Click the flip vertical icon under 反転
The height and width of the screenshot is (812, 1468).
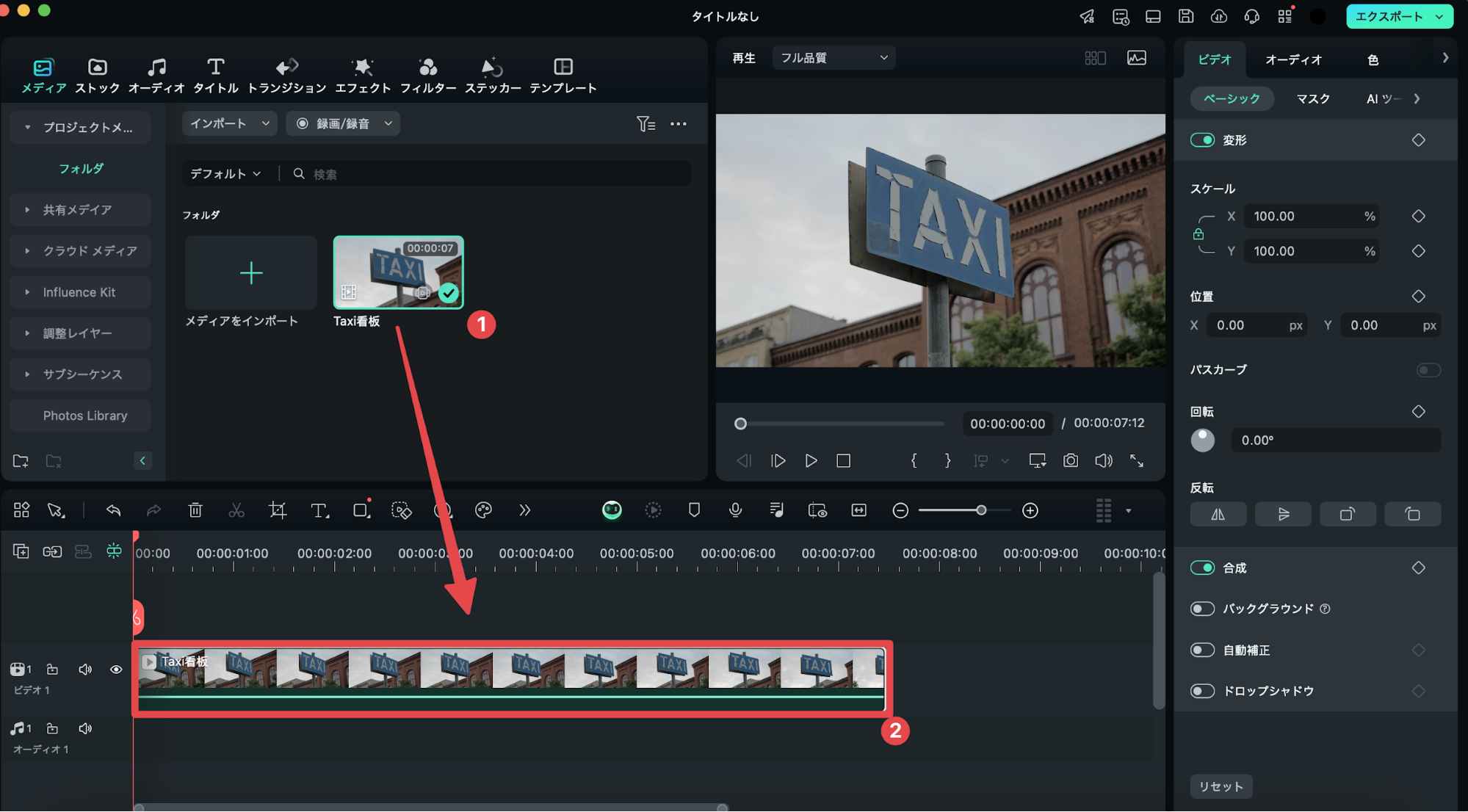(1283, 514)
